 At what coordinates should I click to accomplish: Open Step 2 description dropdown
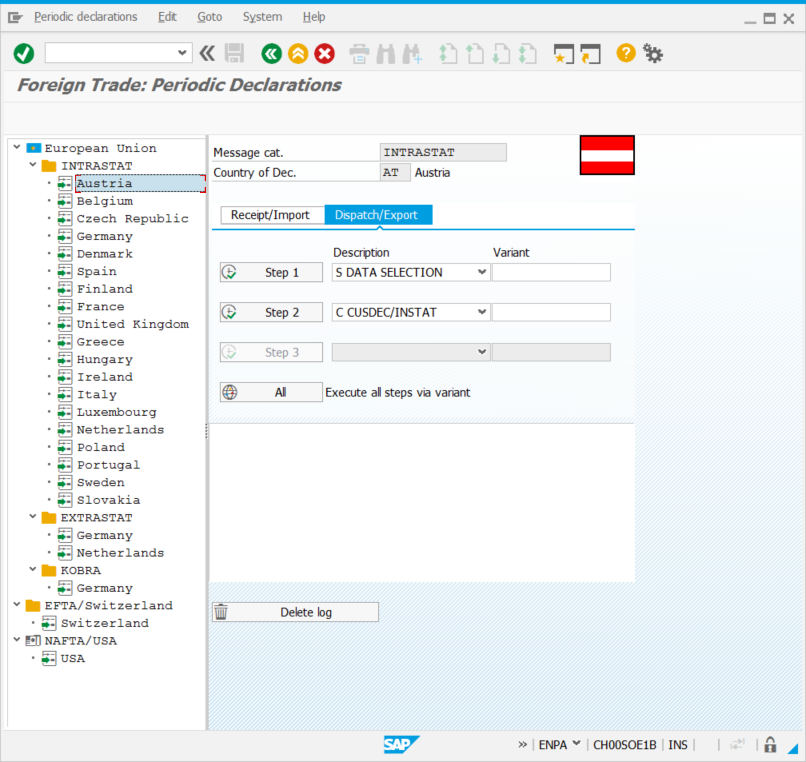point(482,312)
